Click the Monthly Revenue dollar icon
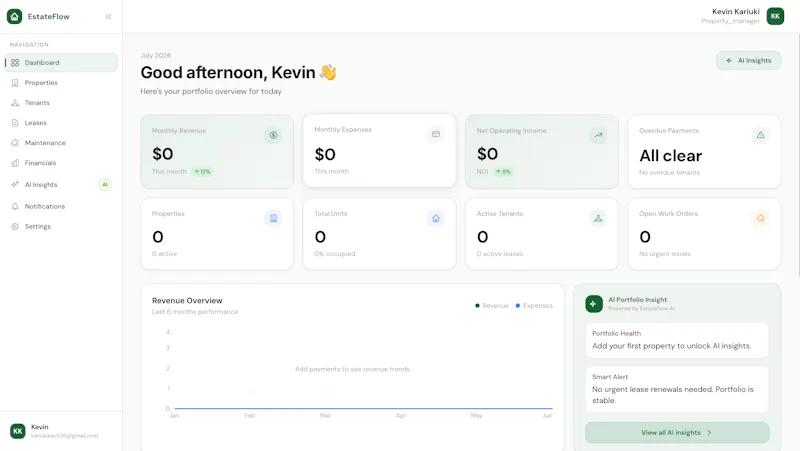 pyautogui.click(x=273, y=135)
